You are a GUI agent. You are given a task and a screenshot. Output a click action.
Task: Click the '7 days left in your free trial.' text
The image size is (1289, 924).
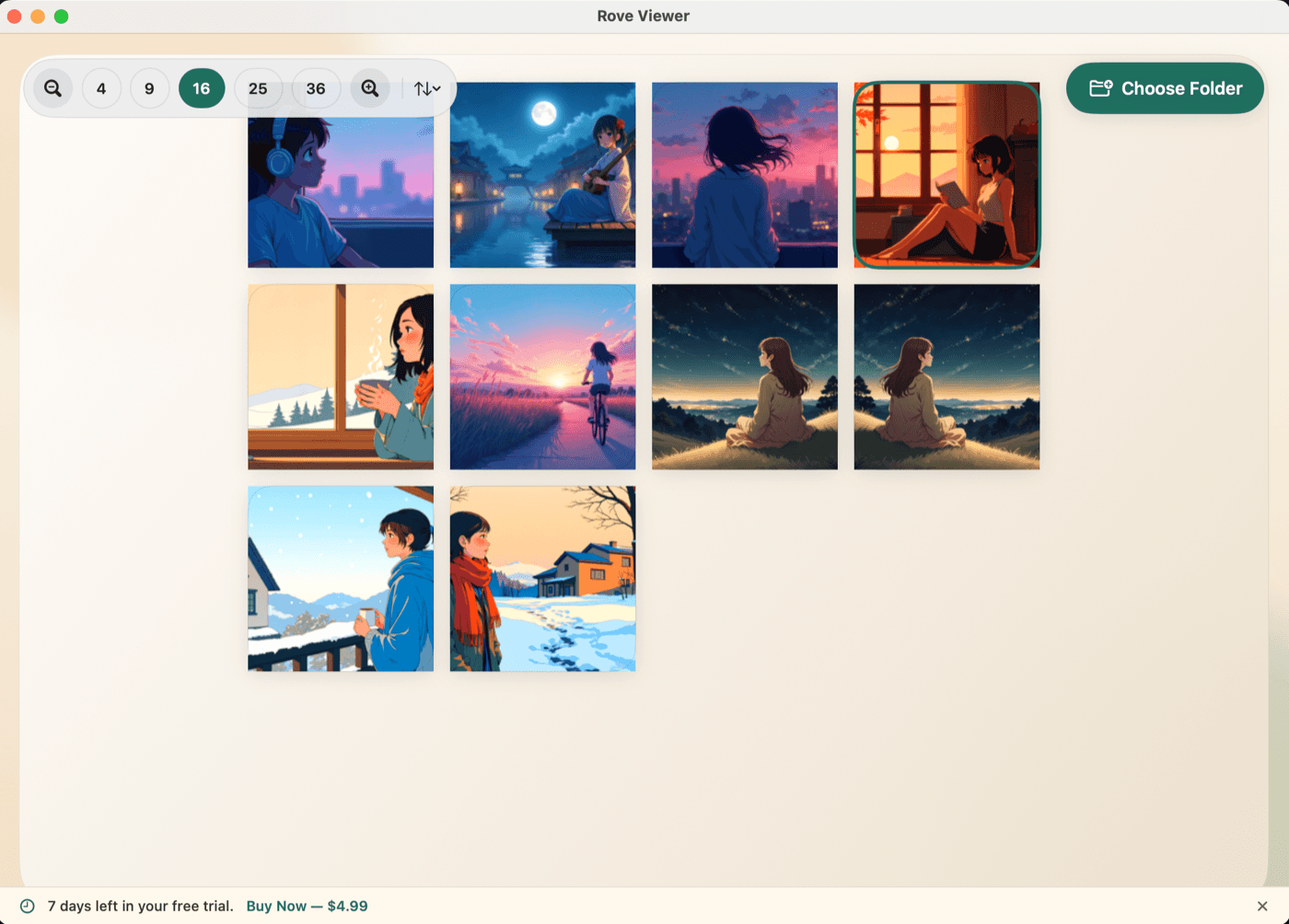141,906
